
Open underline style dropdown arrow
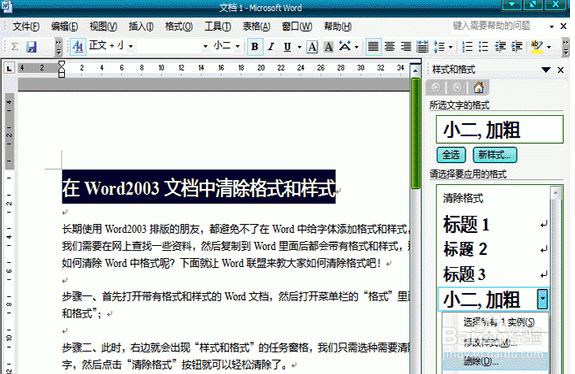tap(299, 47)
